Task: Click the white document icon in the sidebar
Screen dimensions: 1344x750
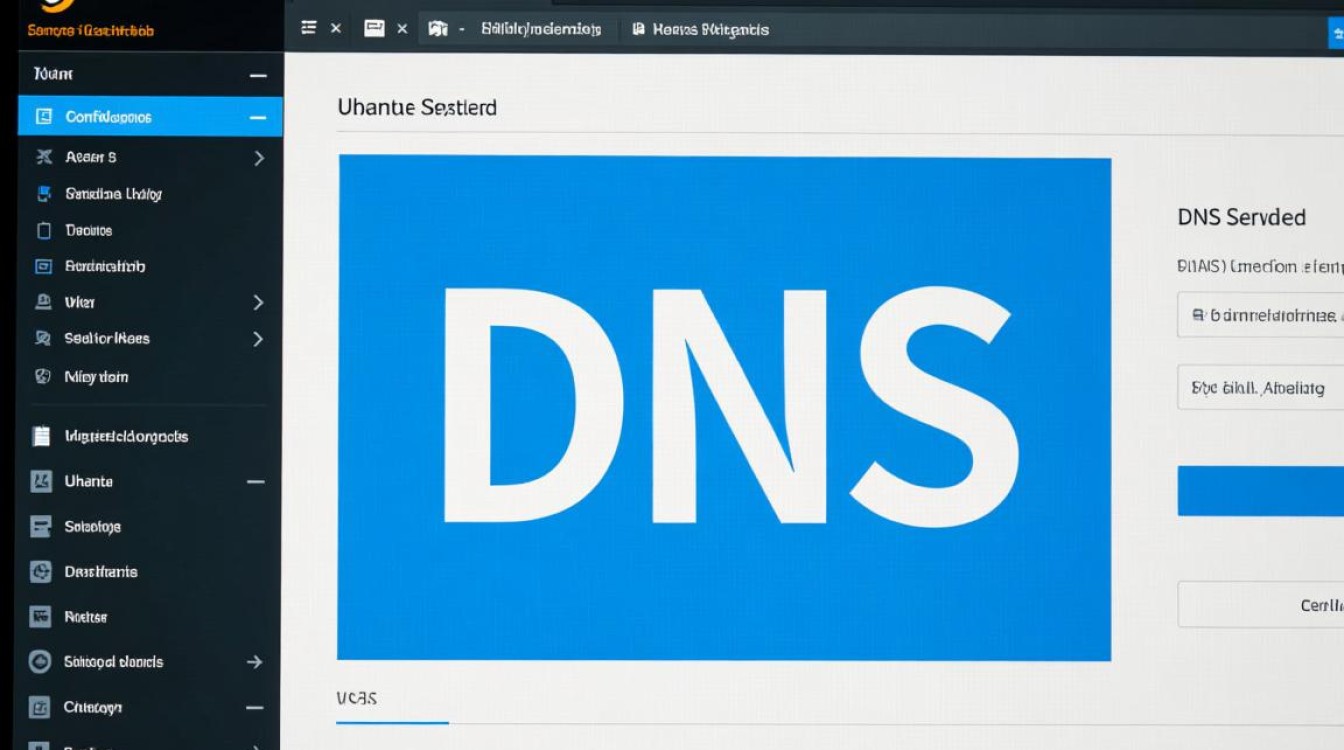Action: click(41, 436)
